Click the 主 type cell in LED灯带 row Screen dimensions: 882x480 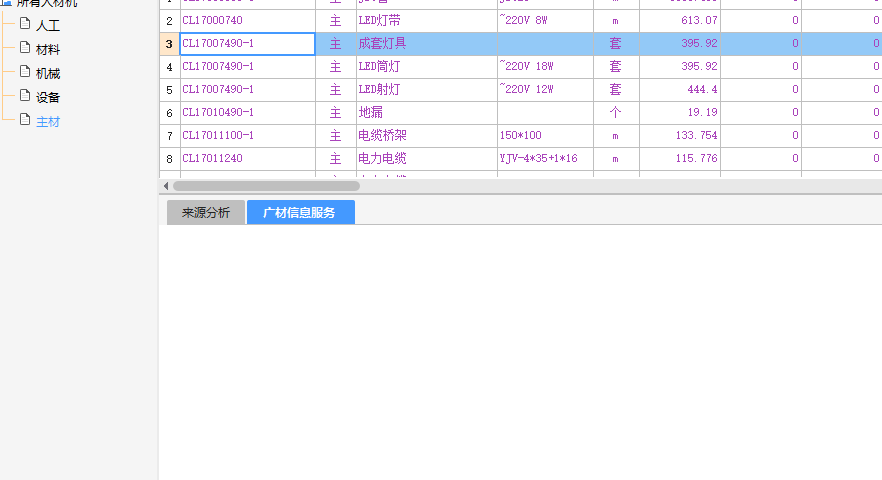[336, 21]
